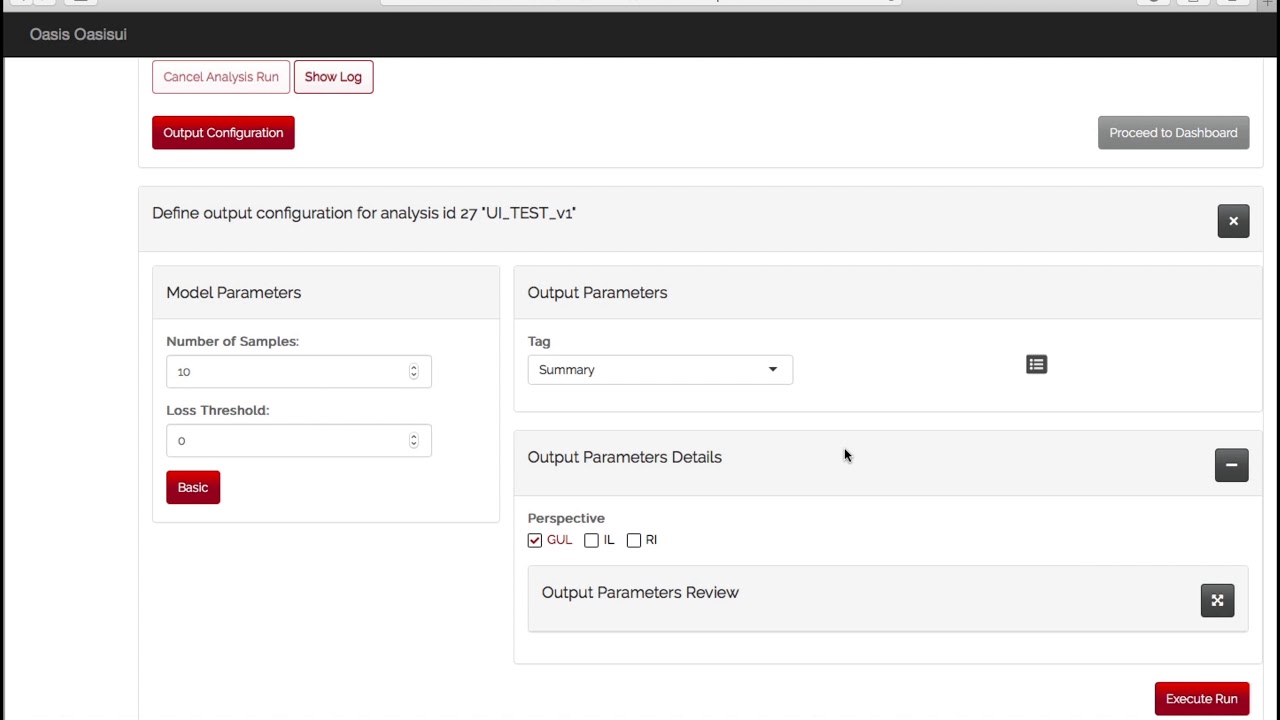The width and height of the screenshot is (1280, 720).
Task: Click the Model Parameters heading
Action: pos(233,292)
